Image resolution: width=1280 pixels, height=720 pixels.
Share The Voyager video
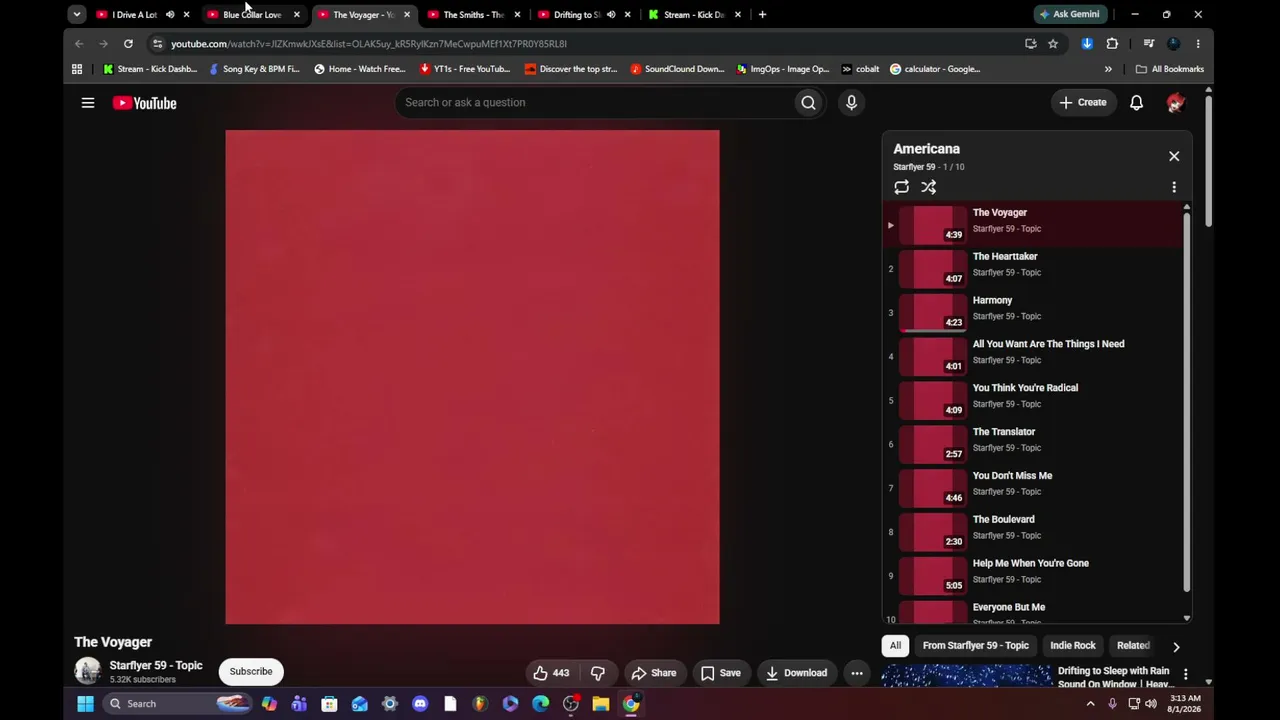point(654,673)
